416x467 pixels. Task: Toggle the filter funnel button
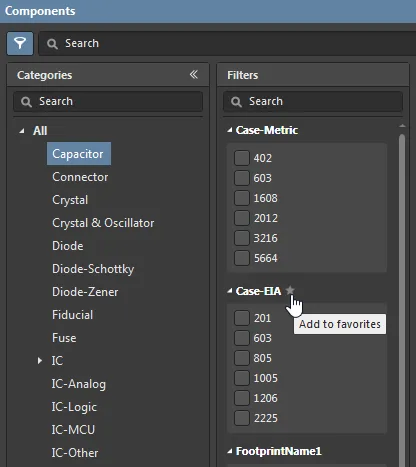[20, 43]
